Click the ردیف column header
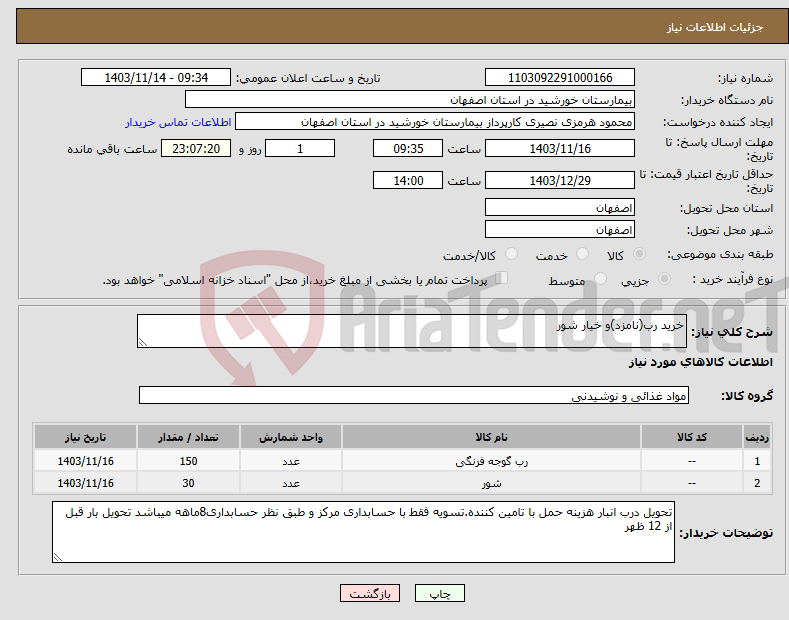This screenshot has height=620, width=789. tap(757, 437)
